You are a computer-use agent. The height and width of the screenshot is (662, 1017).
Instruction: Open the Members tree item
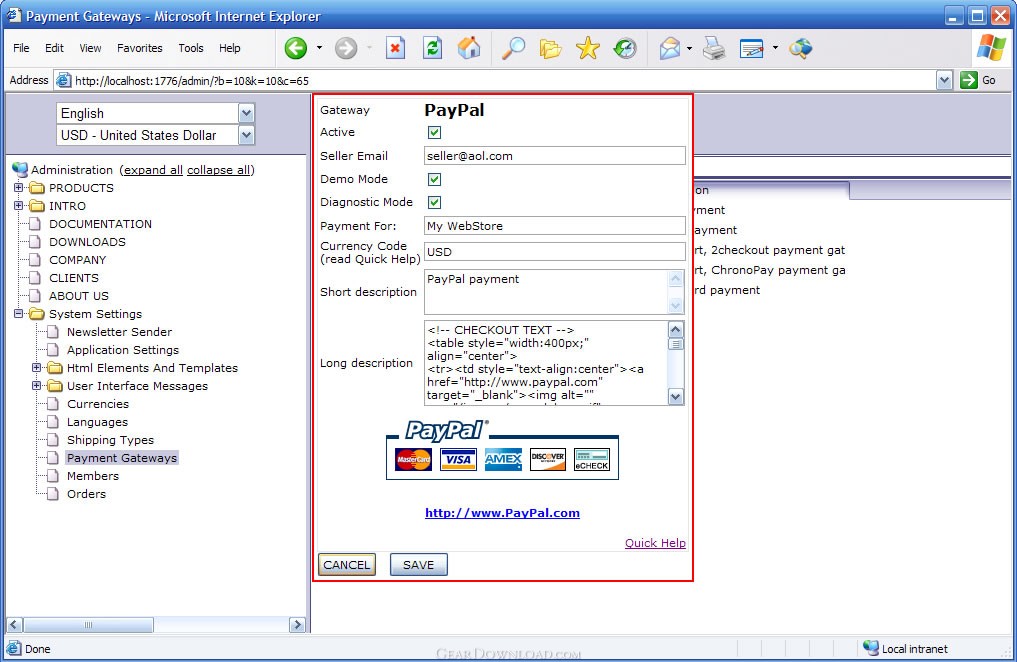pyautogui.click(x=93, y=476)
